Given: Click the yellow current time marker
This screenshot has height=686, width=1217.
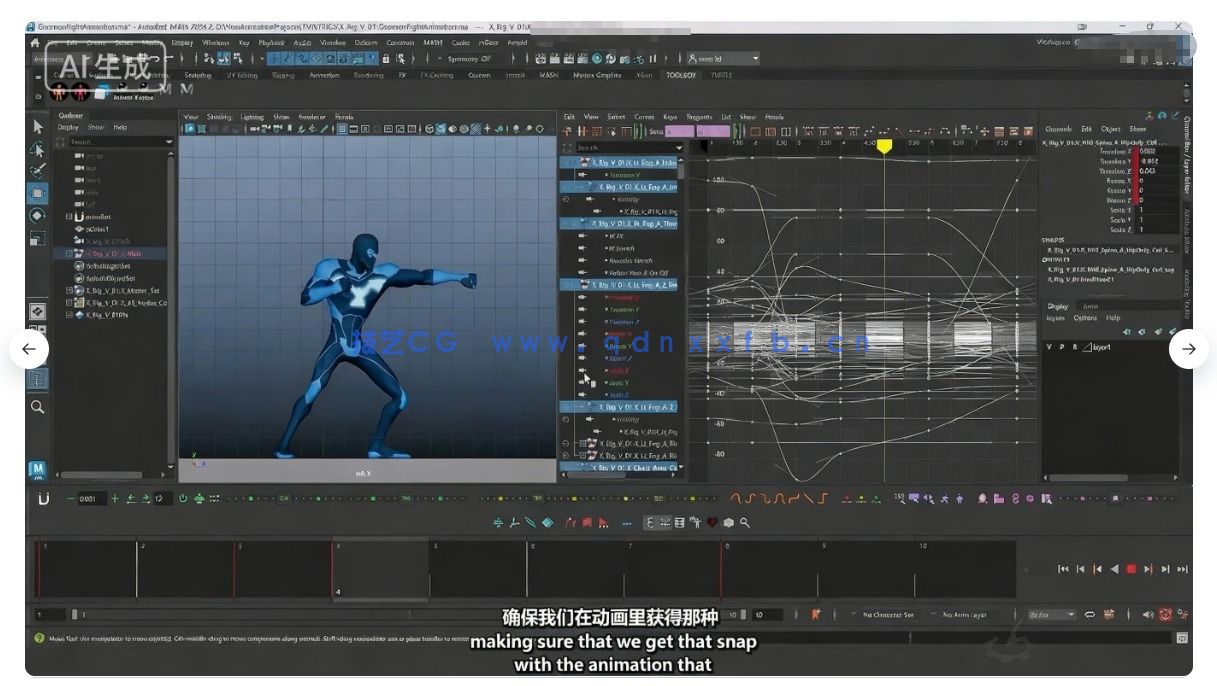Looking at the screenshot, I should [884, 146].
